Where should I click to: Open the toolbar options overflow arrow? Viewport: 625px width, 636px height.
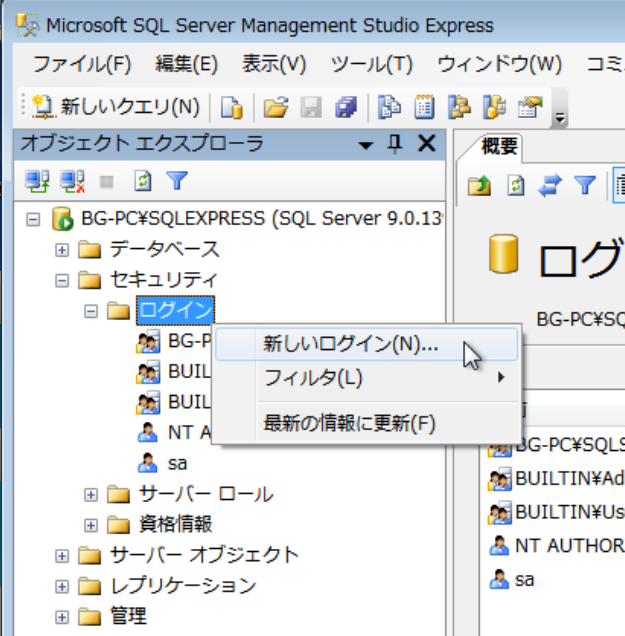click(x=560, y=118)
